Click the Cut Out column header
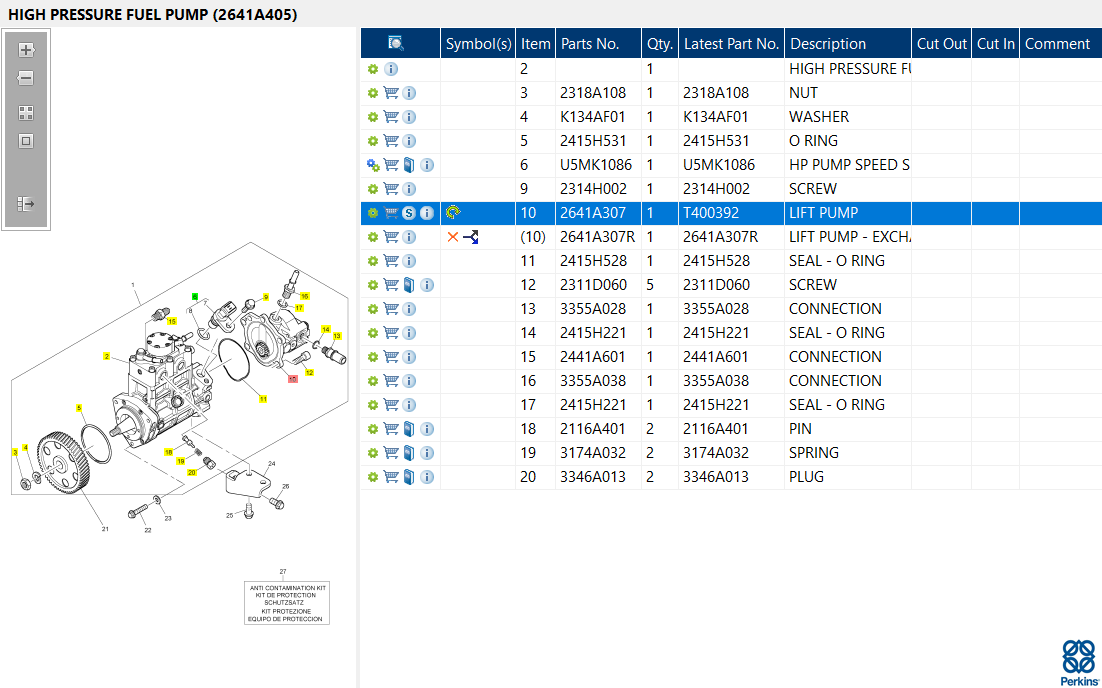 pyautogui.click(x=942, y=44)
